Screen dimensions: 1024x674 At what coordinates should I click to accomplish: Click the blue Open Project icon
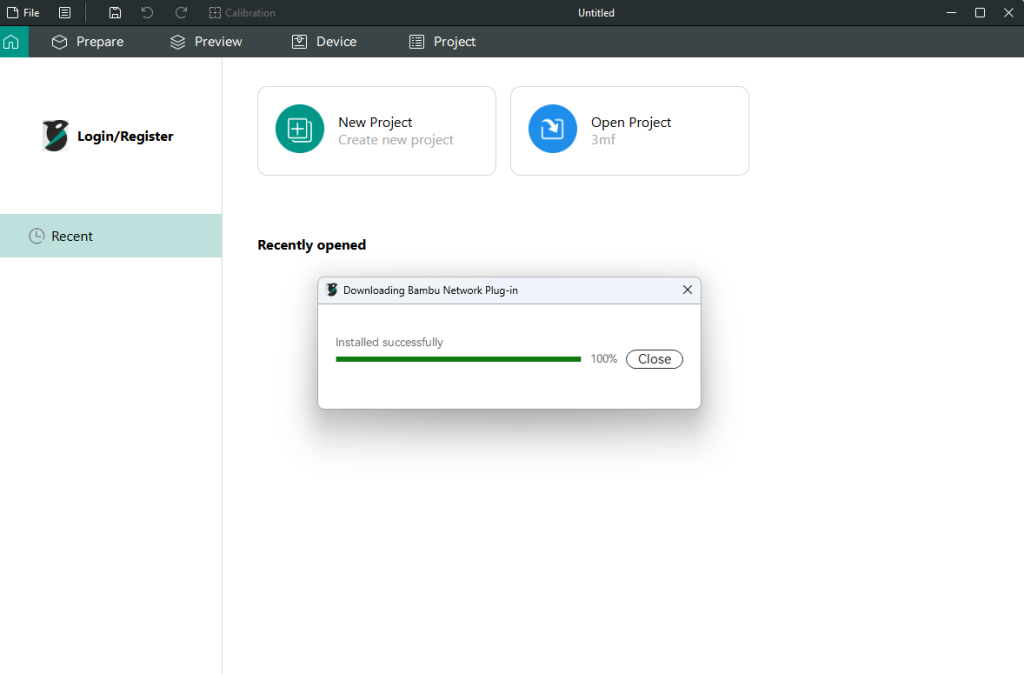tap(553, 129)
